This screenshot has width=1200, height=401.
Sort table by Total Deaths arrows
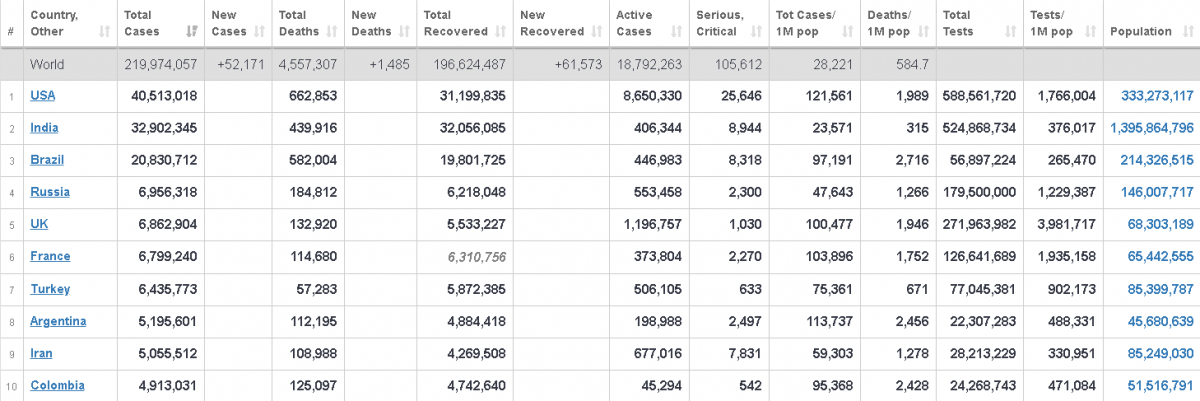[329, 32]
